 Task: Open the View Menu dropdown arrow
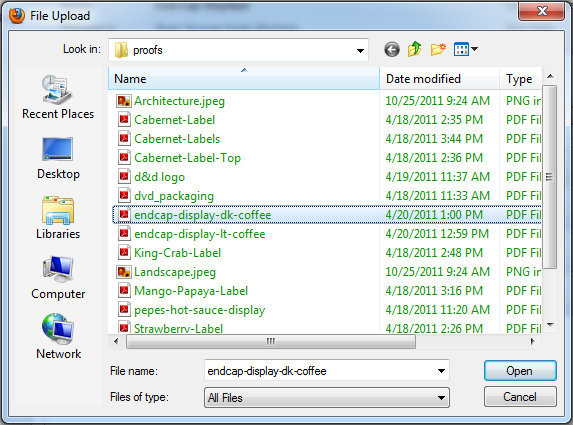[474, 49]
